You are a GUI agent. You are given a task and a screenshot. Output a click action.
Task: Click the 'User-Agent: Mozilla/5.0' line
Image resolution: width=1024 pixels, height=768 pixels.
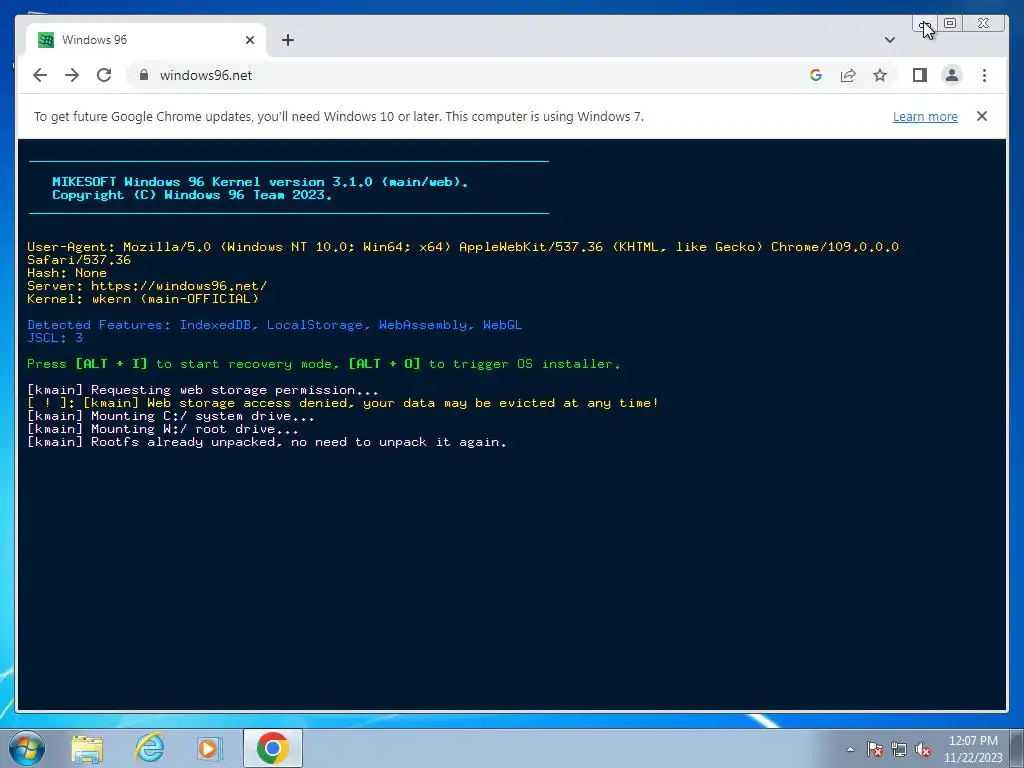[463, 253]
